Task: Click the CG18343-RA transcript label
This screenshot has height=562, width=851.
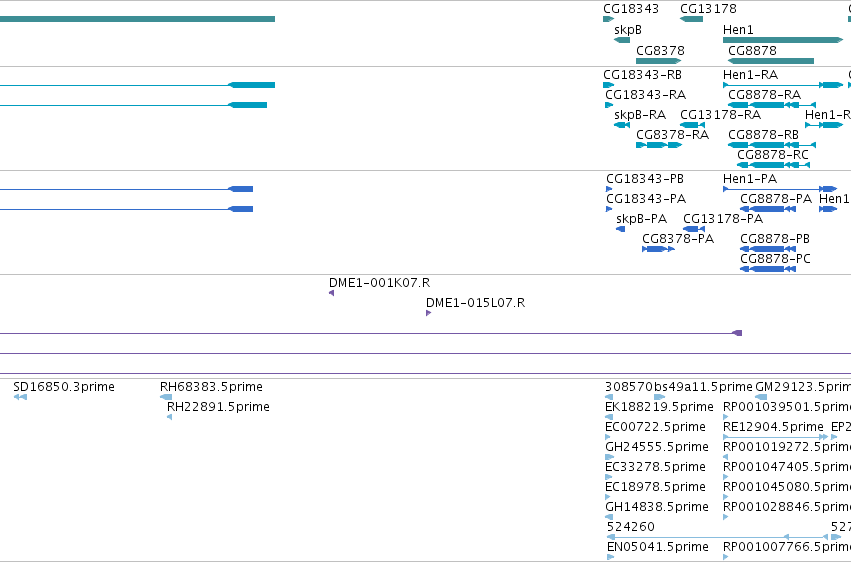Action: 645,95
